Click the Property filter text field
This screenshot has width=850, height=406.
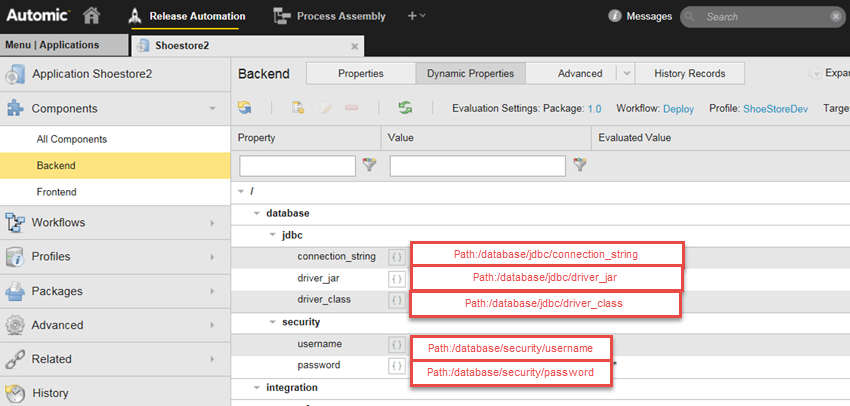[297, 165]
